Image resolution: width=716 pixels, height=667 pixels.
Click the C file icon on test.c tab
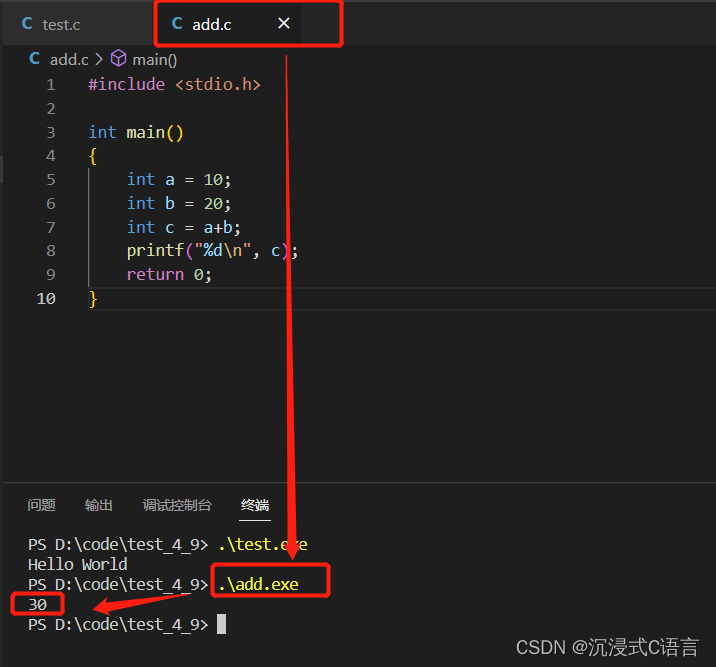[x=27, y=24]
